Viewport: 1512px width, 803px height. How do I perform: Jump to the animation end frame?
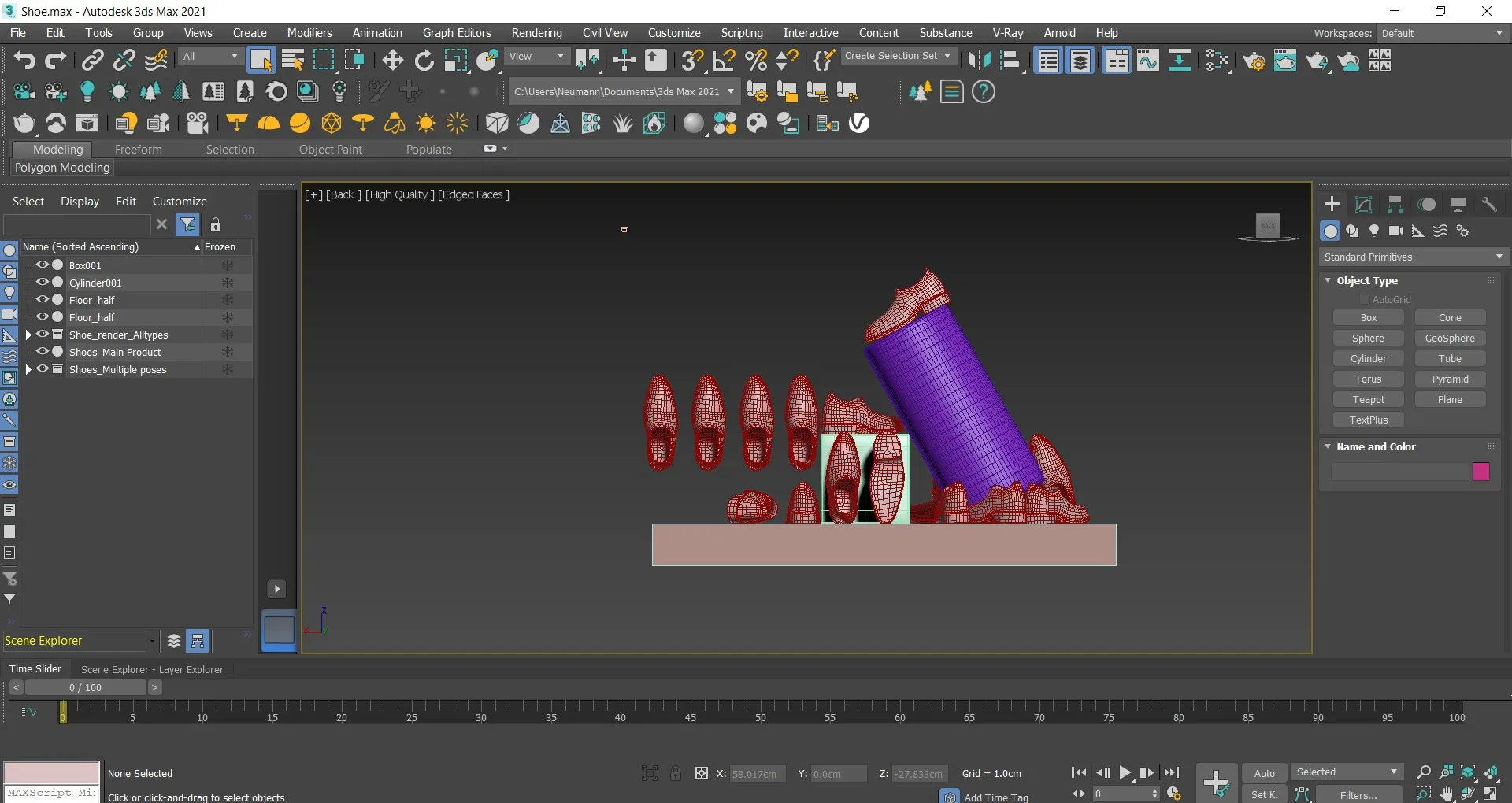point(1172,773)
